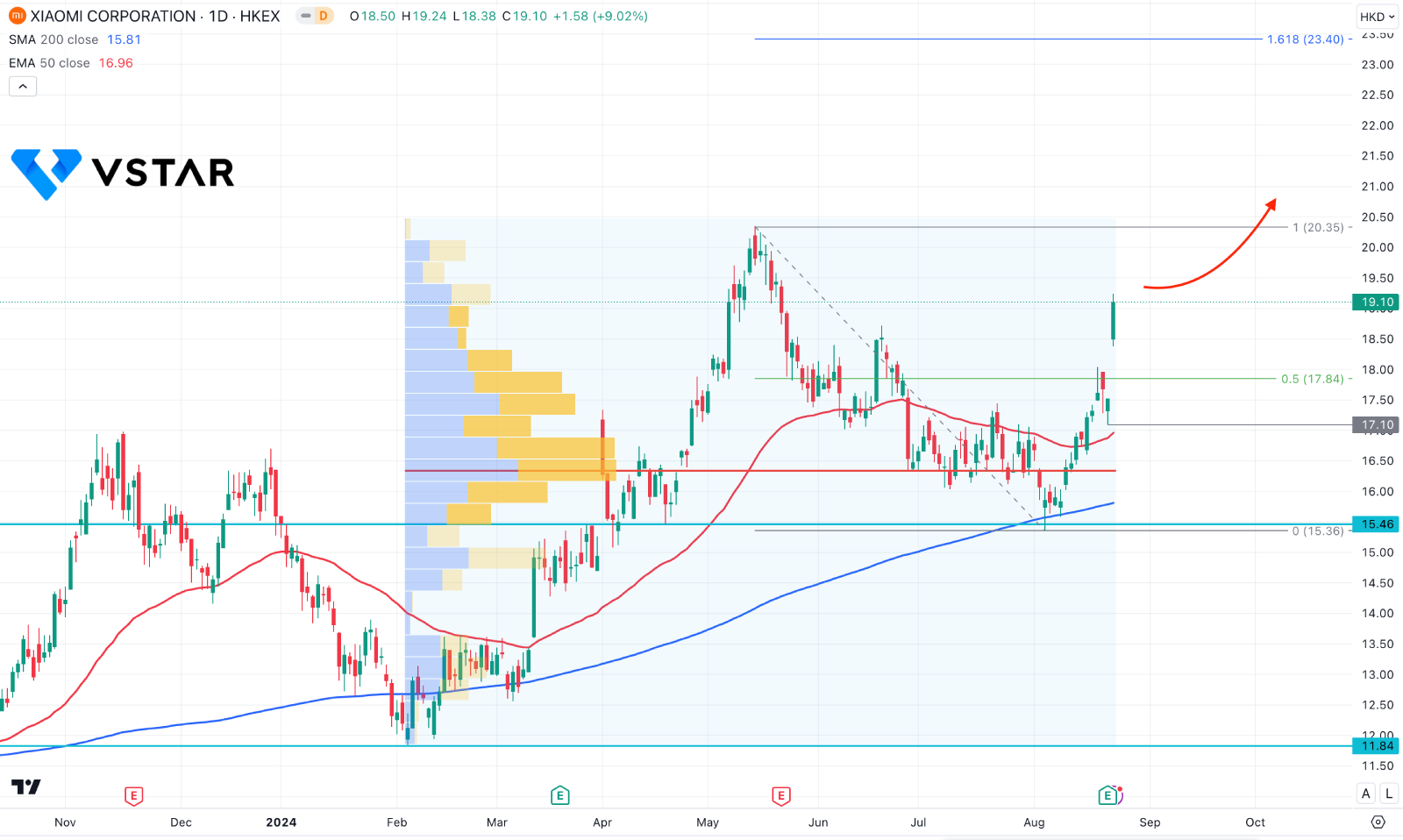Click the green earnings E marker near late March
Viewport: 1403px width, 840px height.
click(x=559, y=796)
